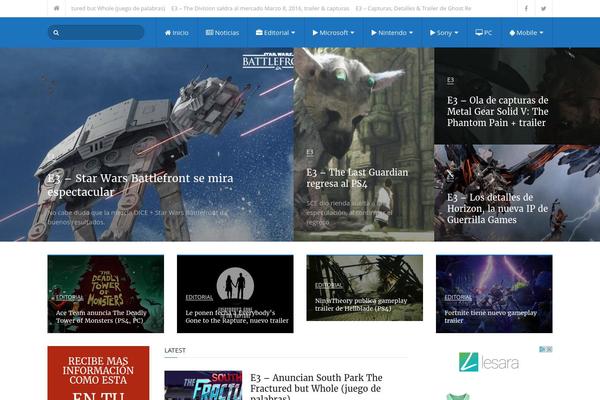Open South Park Fractured but Whole headline

coord(316,388)
